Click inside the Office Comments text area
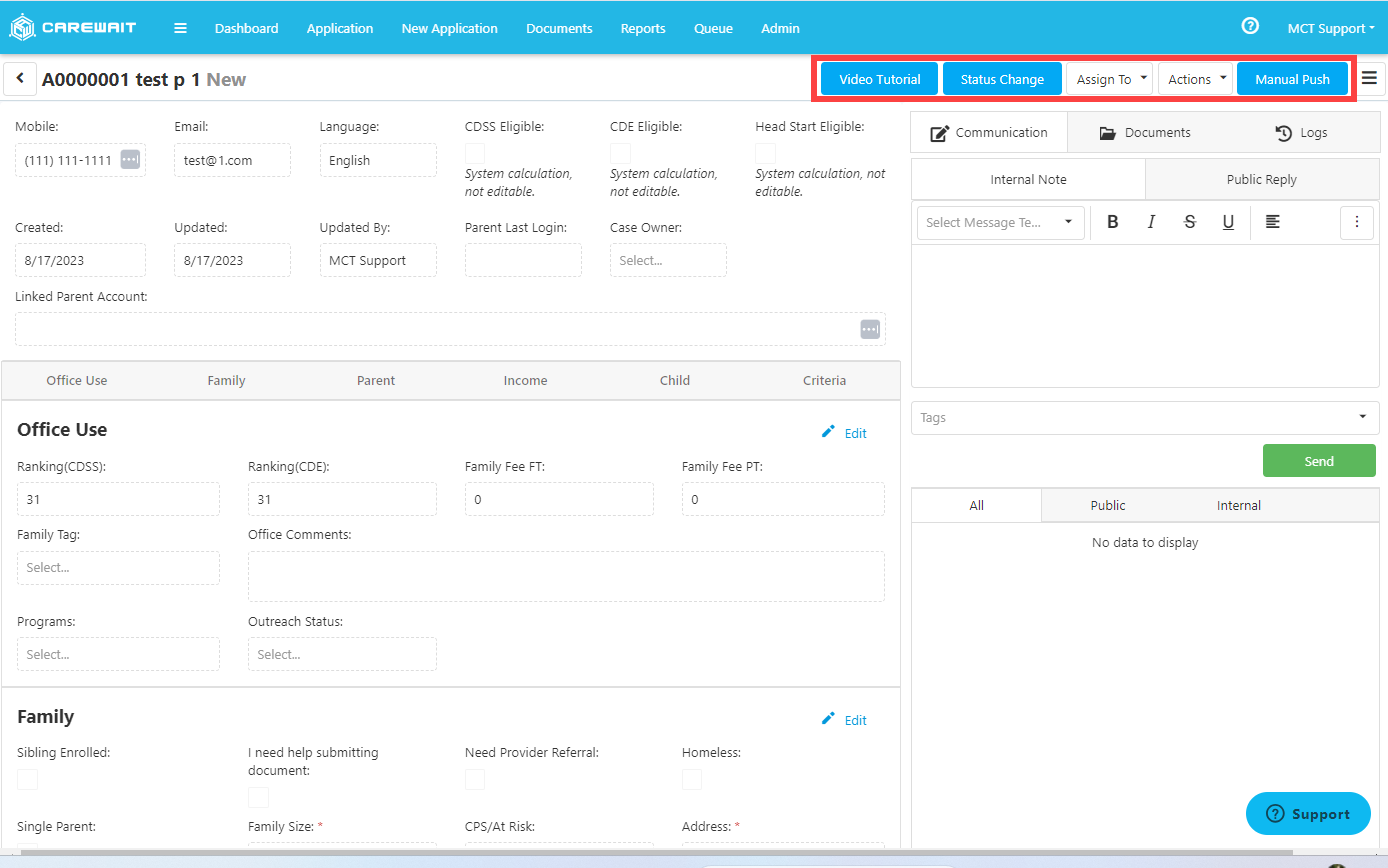 coord(566,575)
